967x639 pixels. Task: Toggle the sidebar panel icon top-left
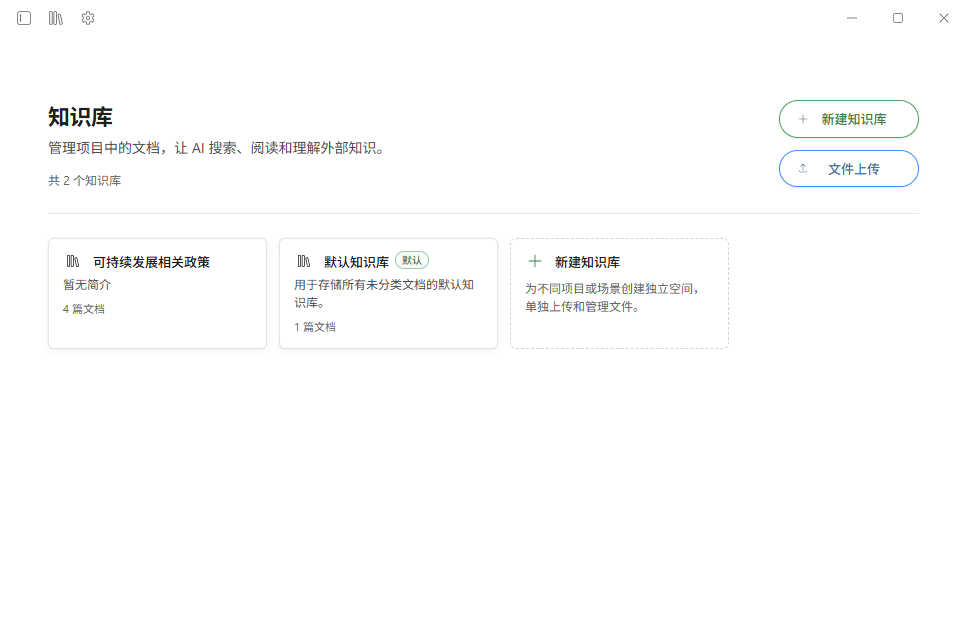coord(23,17)
